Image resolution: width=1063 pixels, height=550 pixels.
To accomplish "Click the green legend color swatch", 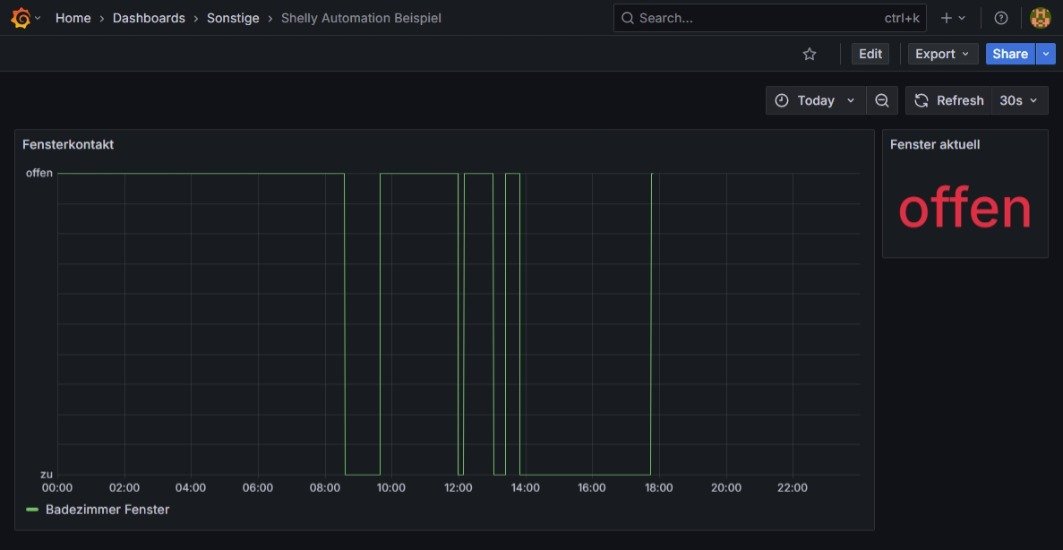I will click(32, 510).
